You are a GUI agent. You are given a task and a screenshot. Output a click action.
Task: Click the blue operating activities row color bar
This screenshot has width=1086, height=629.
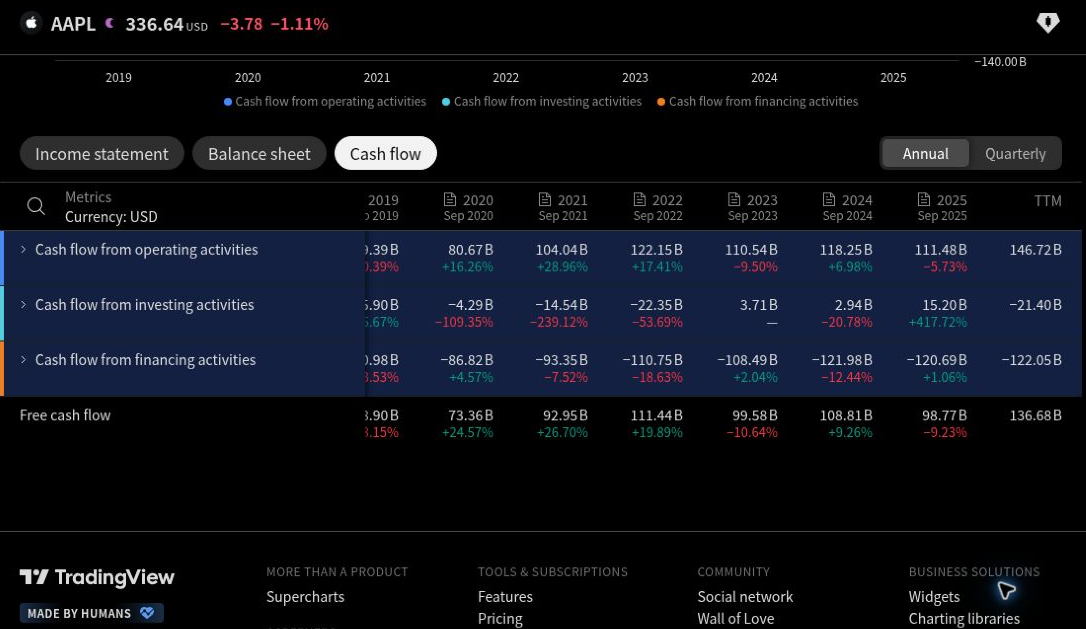click(x=2, y=258)
